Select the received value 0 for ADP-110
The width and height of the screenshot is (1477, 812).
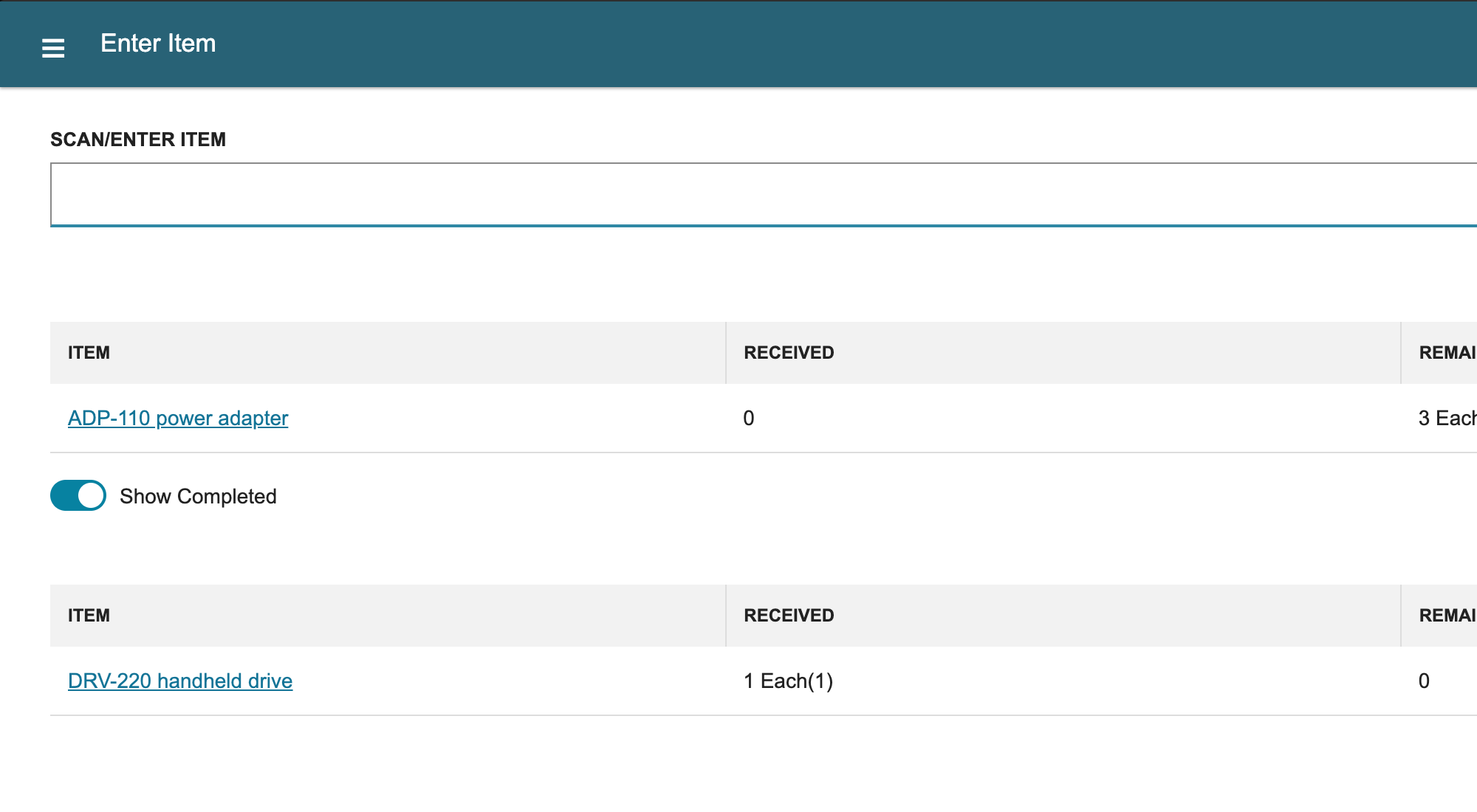[749, 418]
